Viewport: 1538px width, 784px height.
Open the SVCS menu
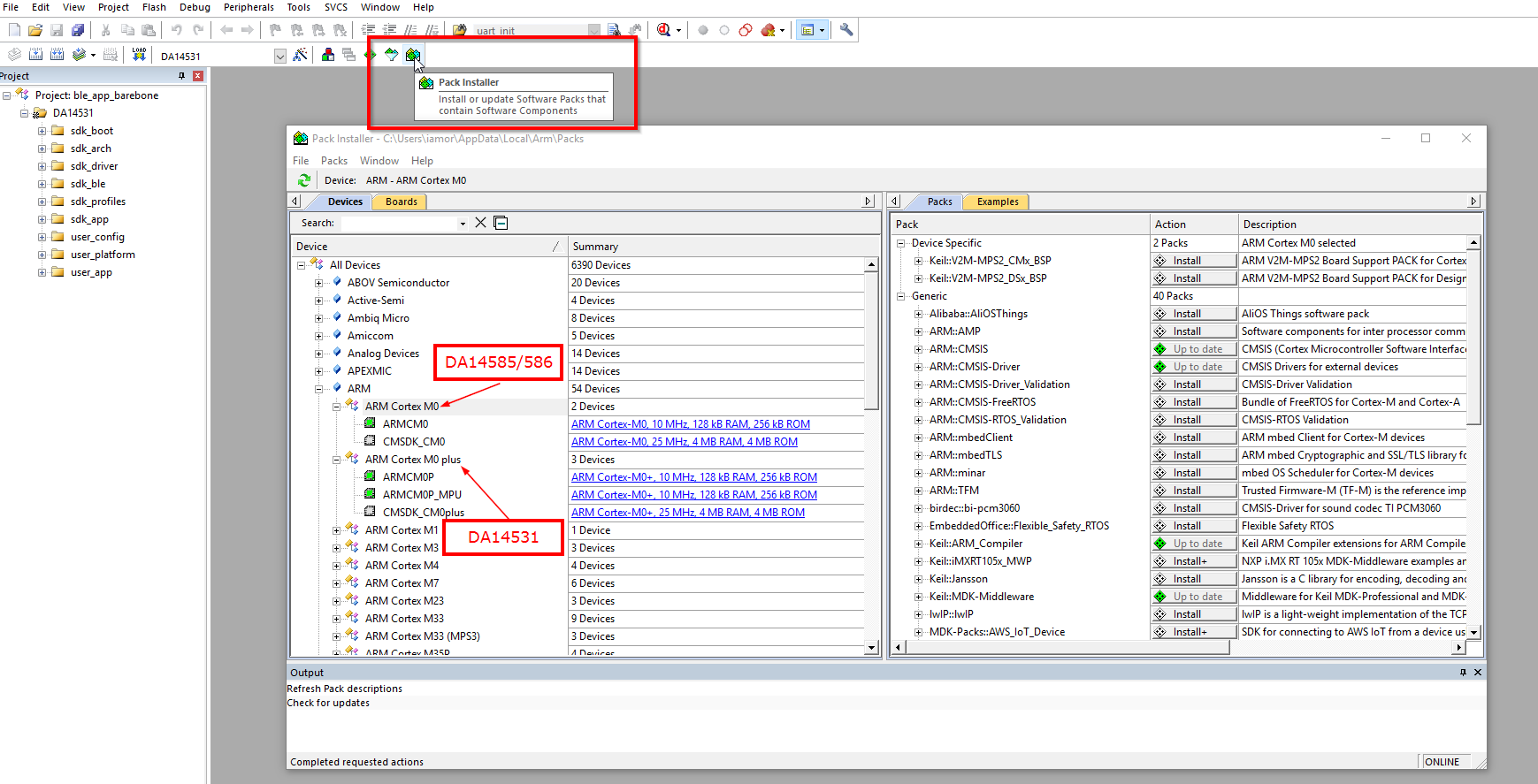[x=336, y=7]
